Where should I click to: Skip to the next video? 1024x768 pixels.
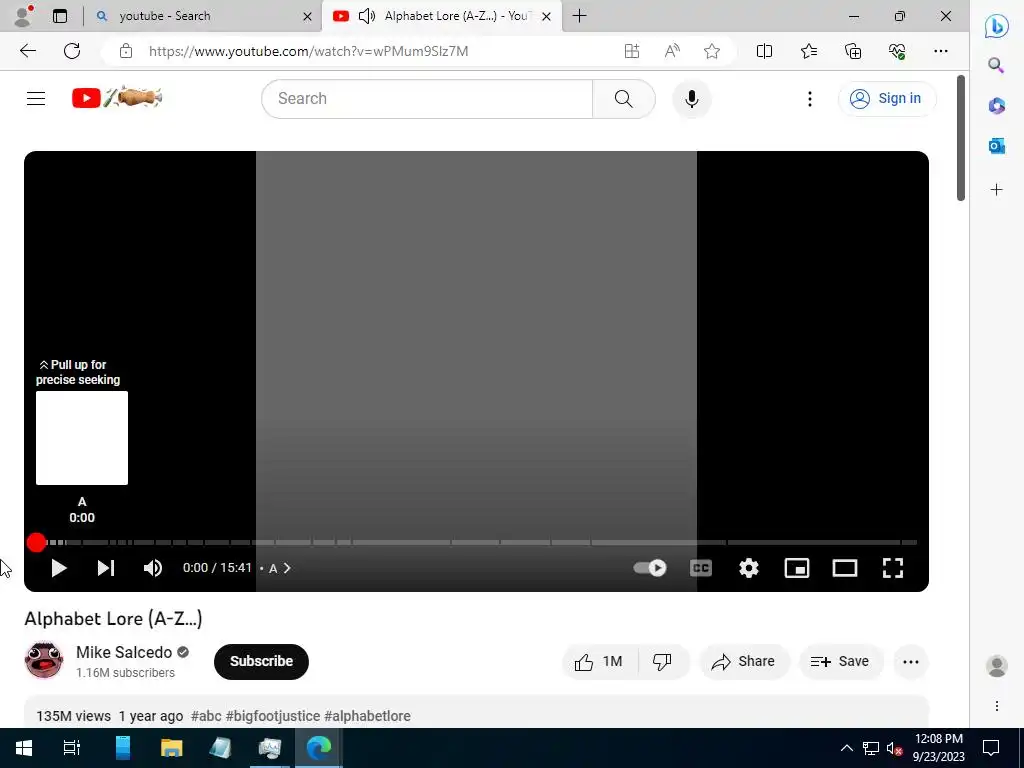pyautogui.click(x=106, y=568)
